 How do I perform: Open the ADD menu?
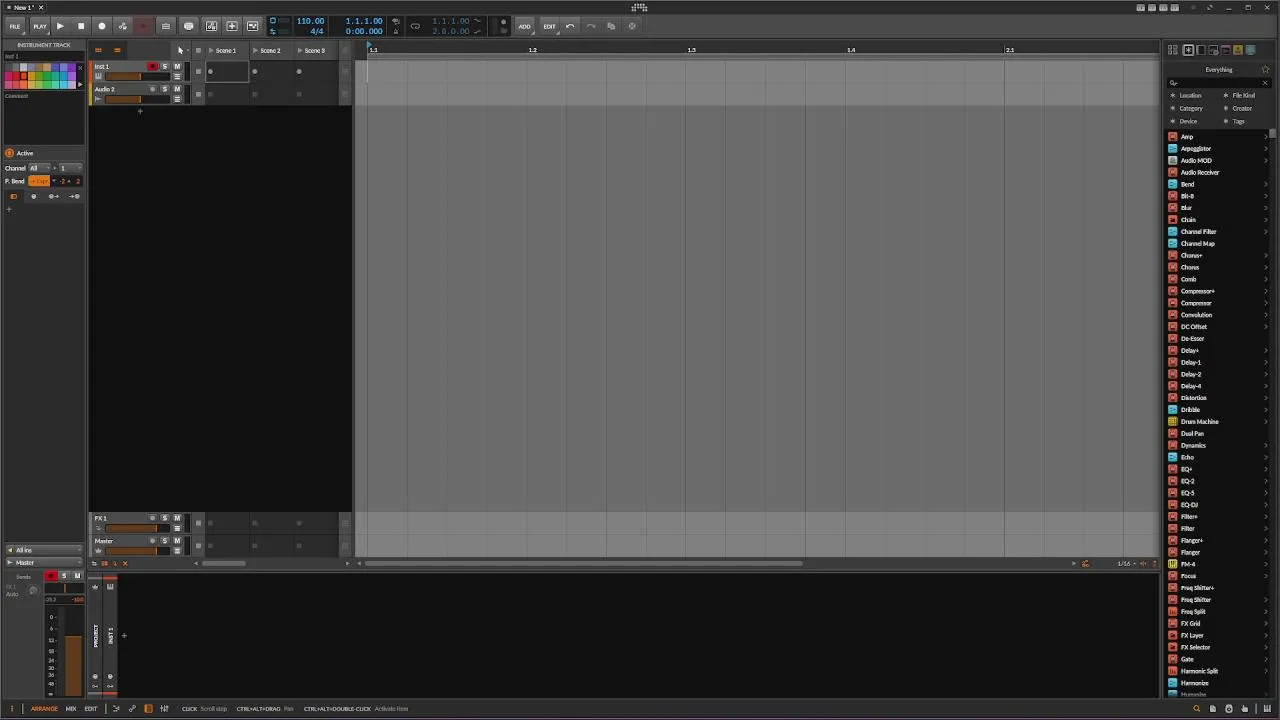(524, 26)
